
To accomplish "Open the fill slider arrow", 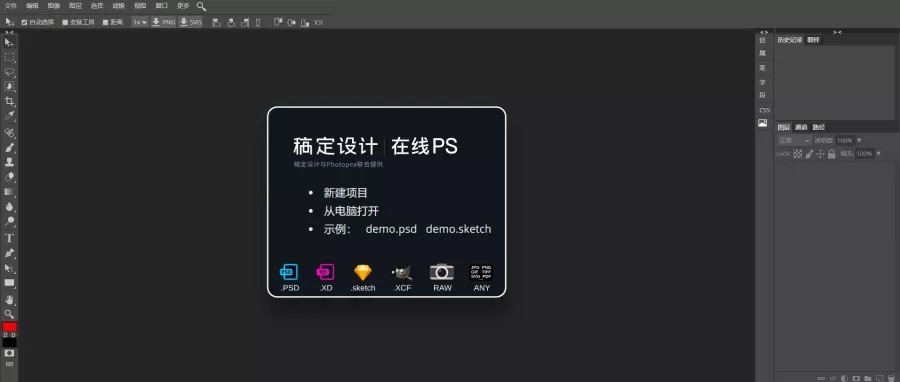I will pos(878,154).
